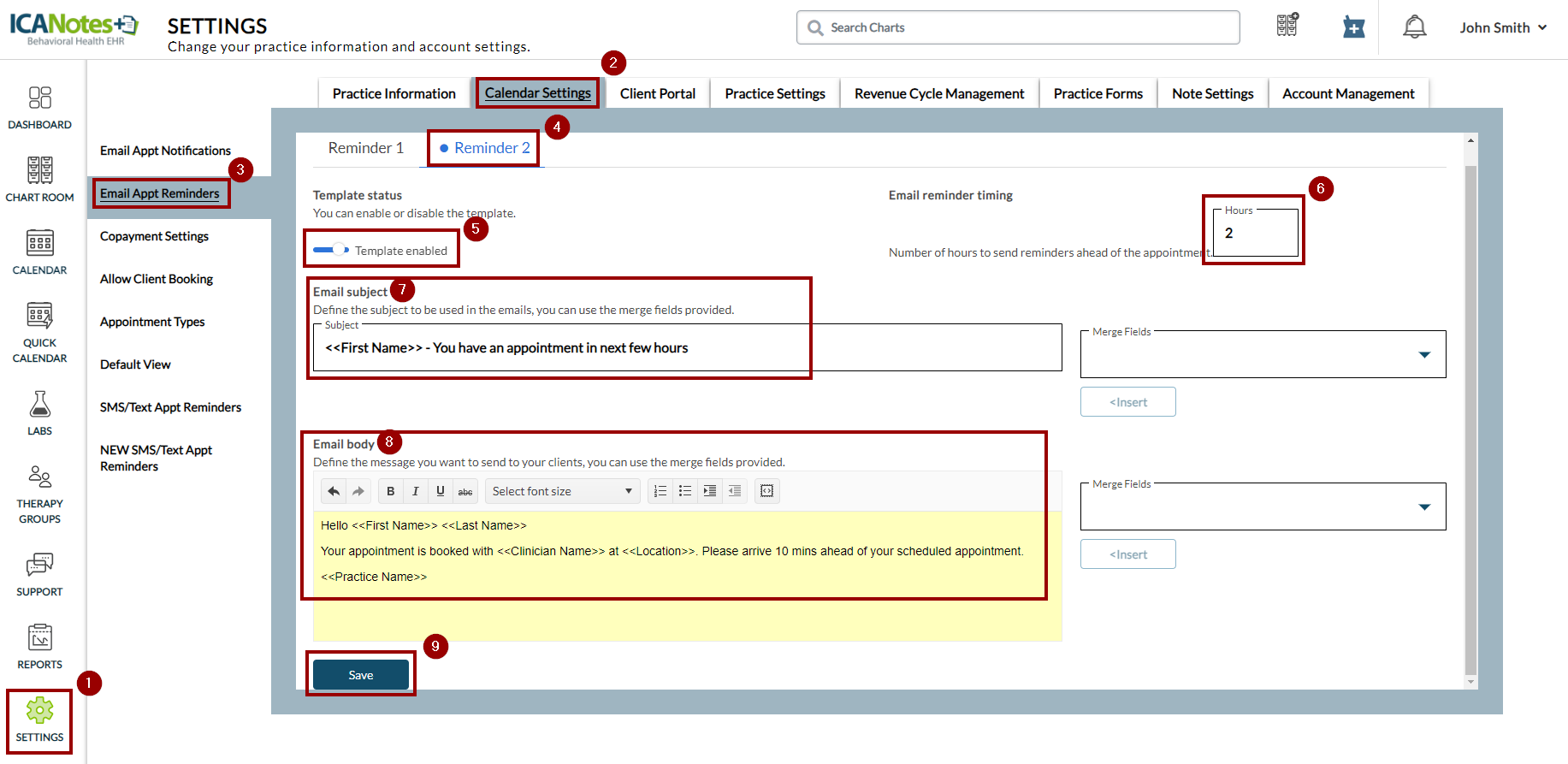This screenshot has height=764, width=1568.
Task: Click the vertical scrollbar down arrow
Action: point(1470,682)
